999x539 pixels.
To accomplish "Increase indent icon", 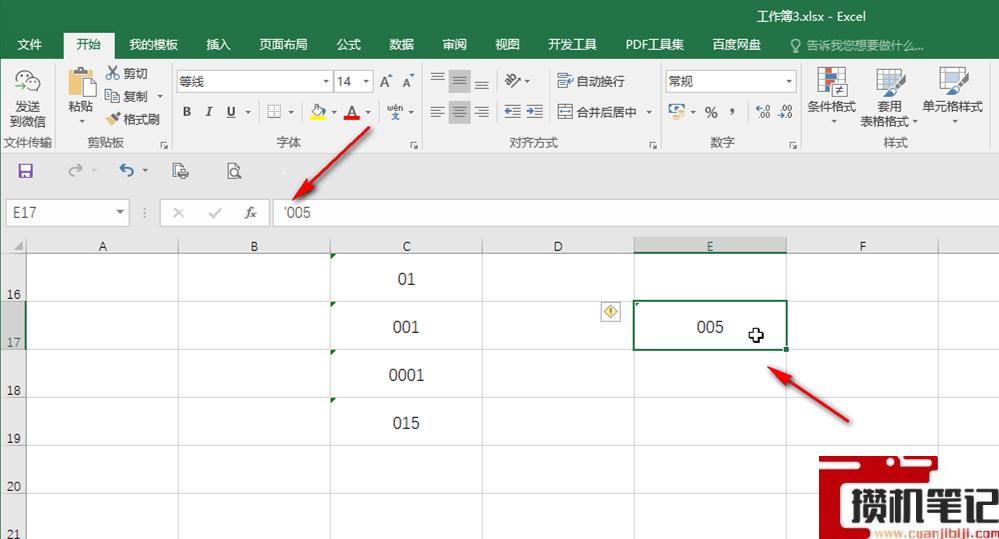I will coord(535,112).
